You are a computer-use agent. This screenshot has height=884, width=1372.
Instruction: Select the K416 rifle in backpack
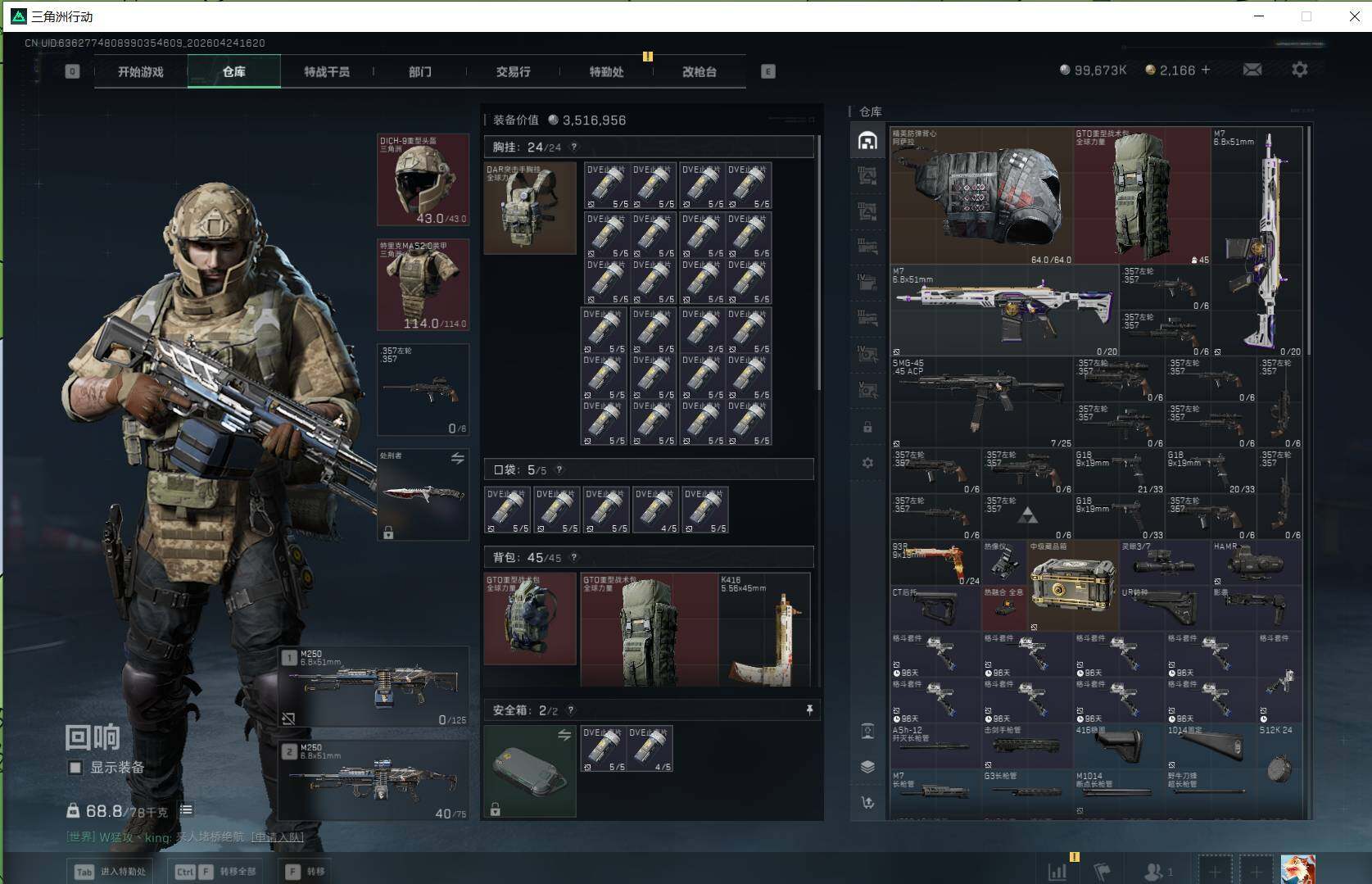[764, 630]
